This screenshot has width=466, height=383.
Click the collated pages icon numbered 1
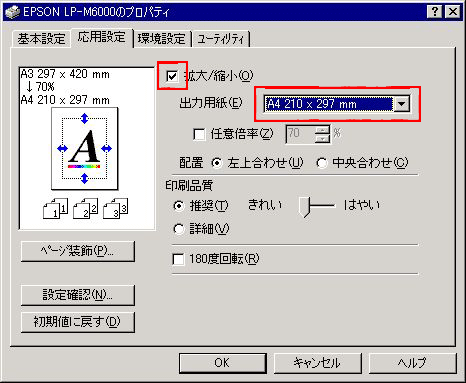click(56, 208)
